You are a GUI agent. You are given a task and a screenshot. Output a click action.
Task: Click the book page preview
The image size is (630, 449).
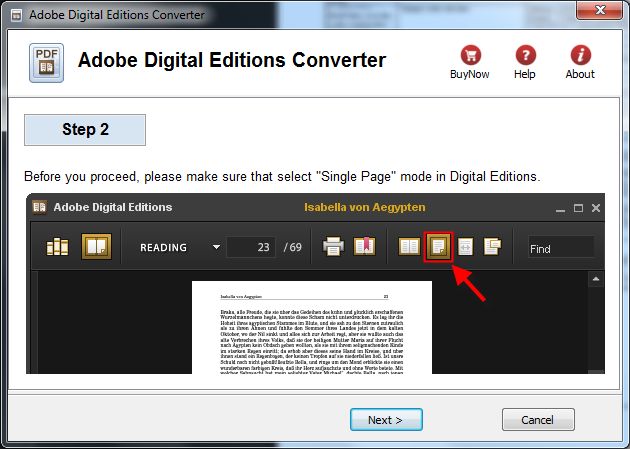coord(312,327)
